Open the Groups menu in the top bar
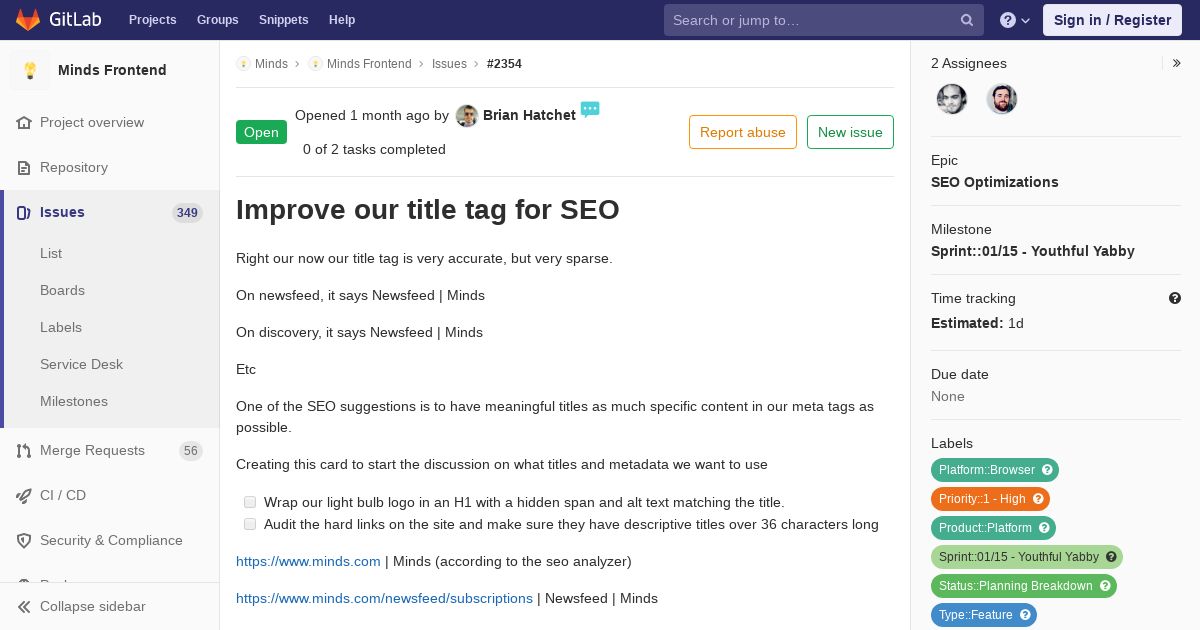Image resolution: width=1200 pixels, height=630 pixels. point(217,20)
